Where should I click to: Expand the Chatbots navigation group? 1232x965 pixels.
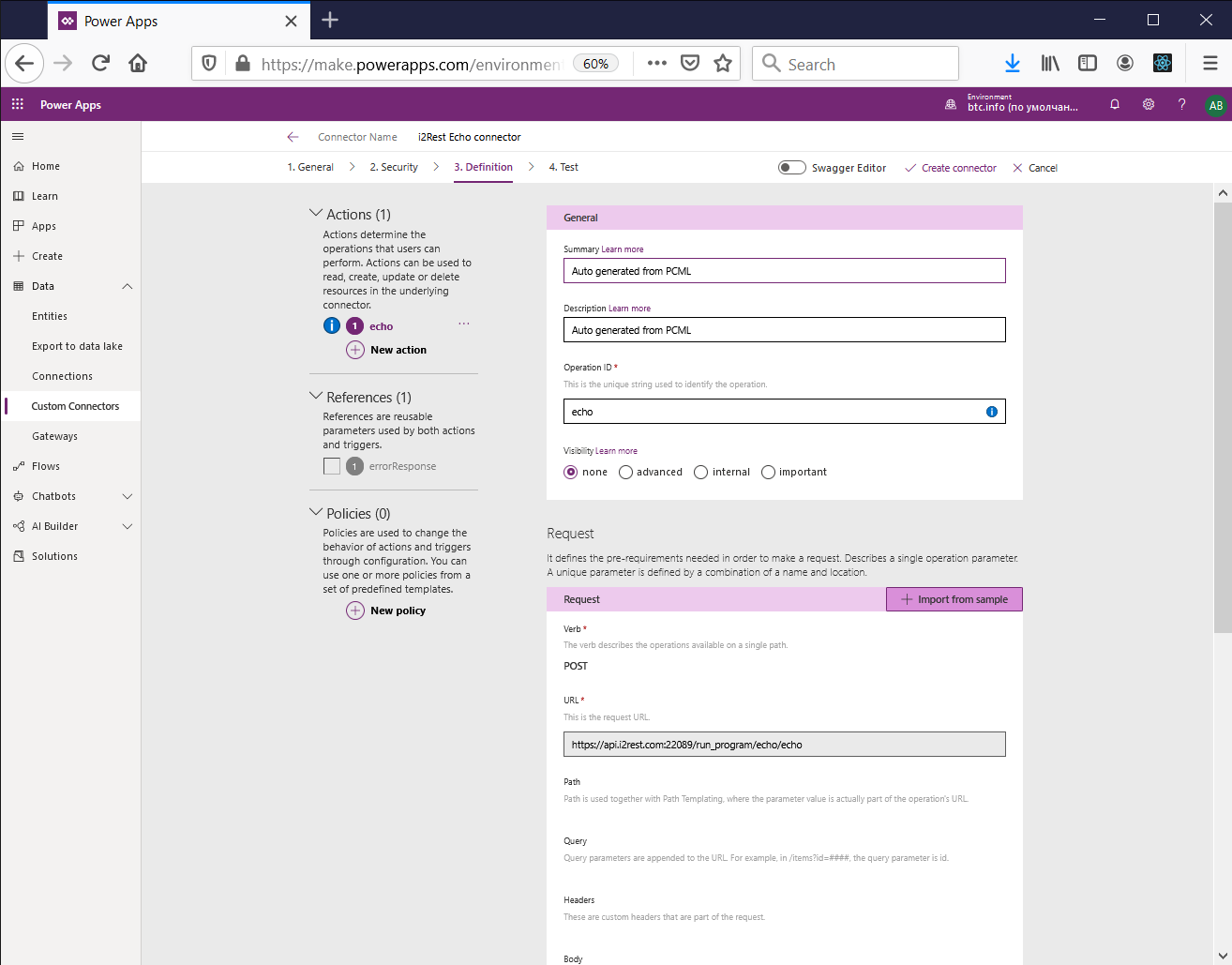(x=128, y=496)
